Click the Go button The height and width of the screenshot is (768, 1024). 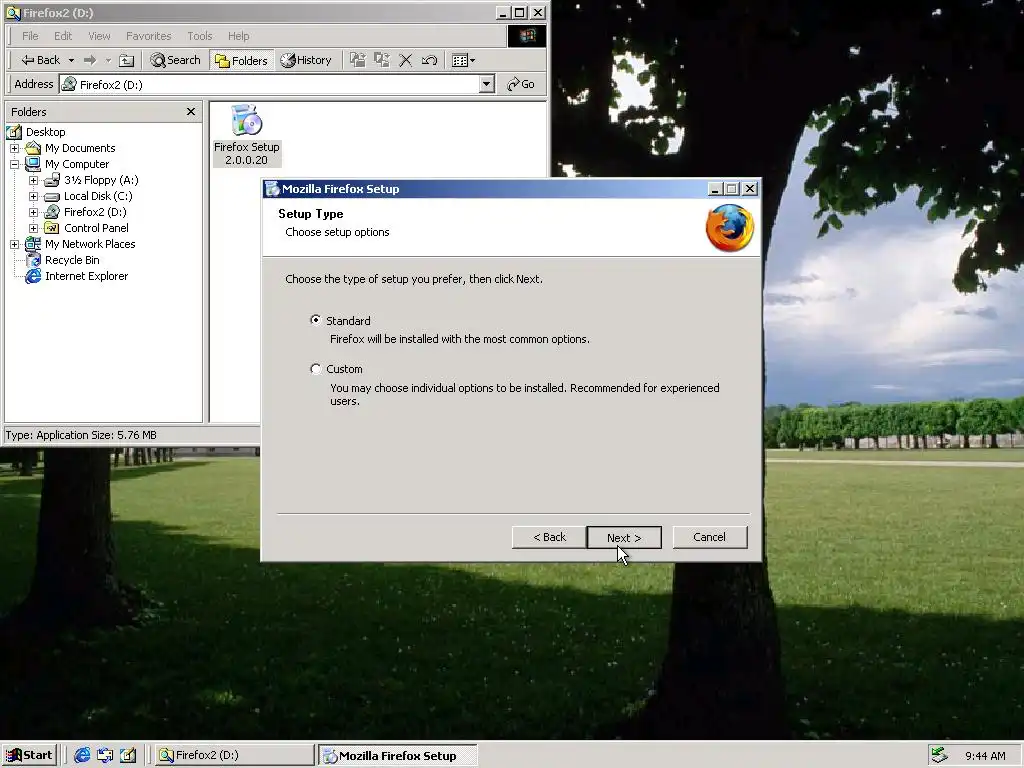[x=521, y=84]
